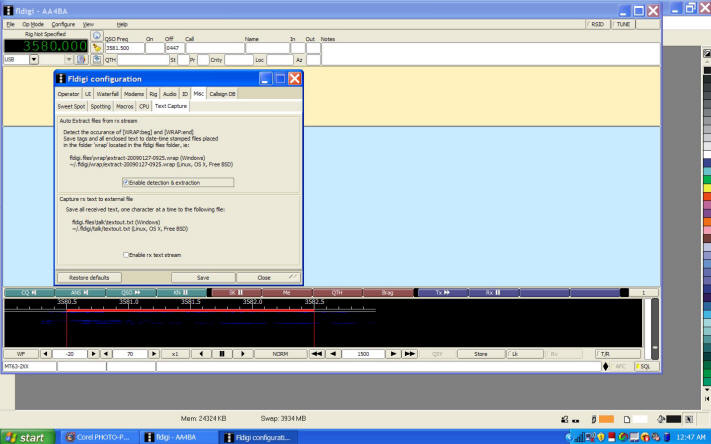Increase waterfall lower level with arrow right of -20
The image size is (711, 444).
click(93, 354)
